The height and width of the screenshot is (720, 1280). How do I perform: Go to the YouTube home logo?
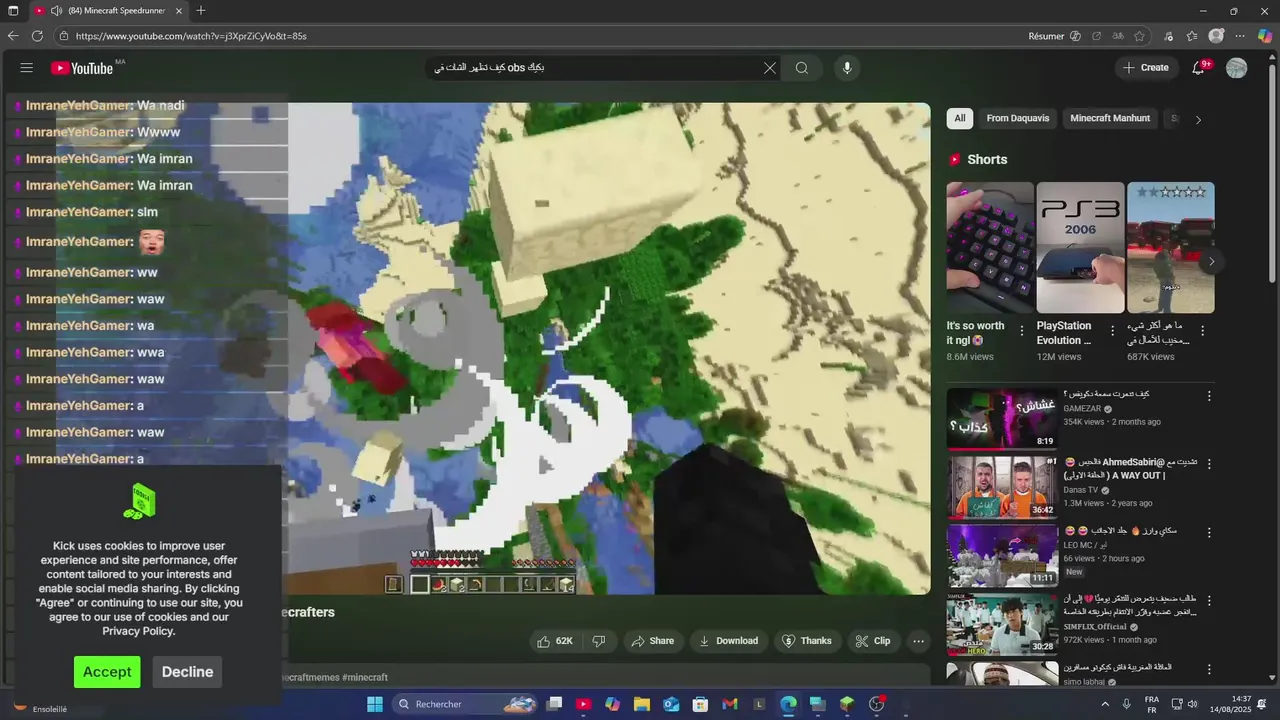tap(82, 68)
